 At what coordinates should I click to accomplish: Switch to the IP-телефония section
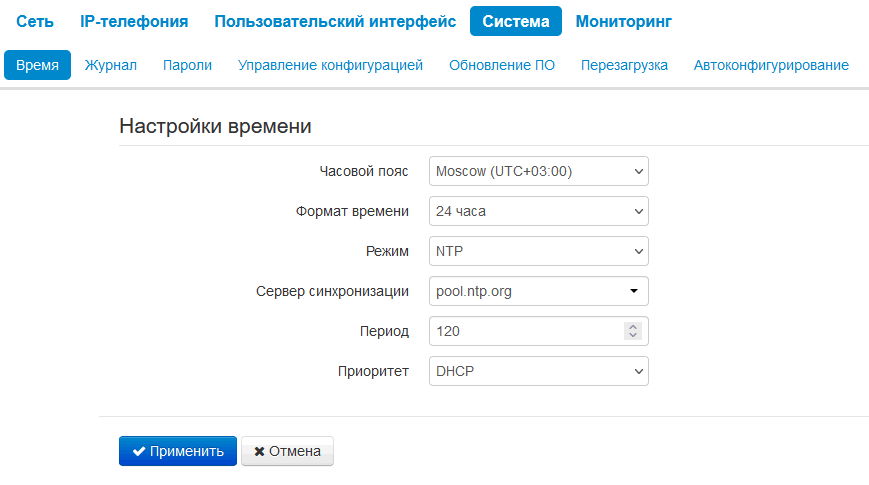[x=134, y=21]
